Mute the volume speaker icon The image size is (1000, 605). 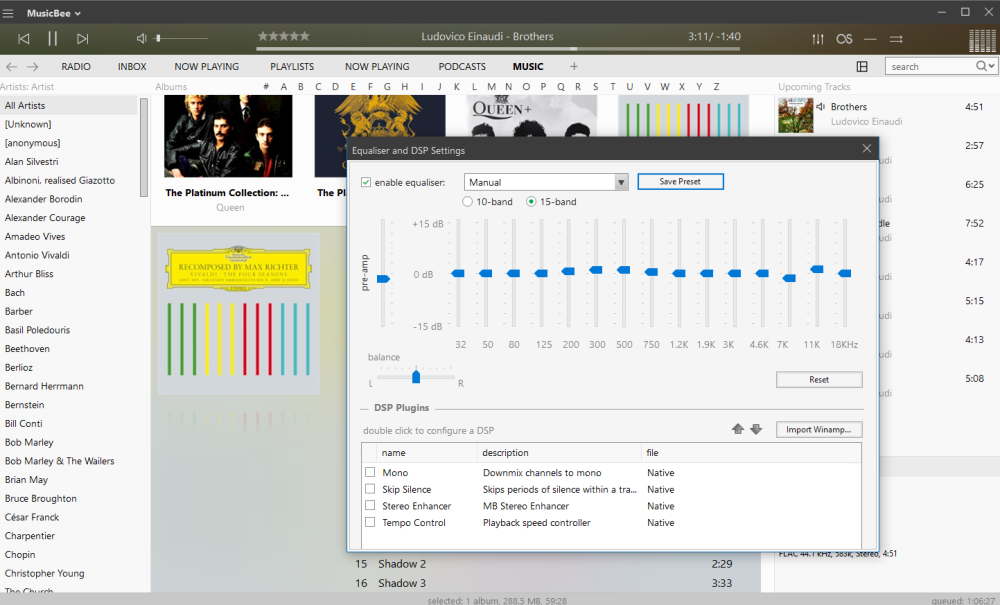point(141,39)
